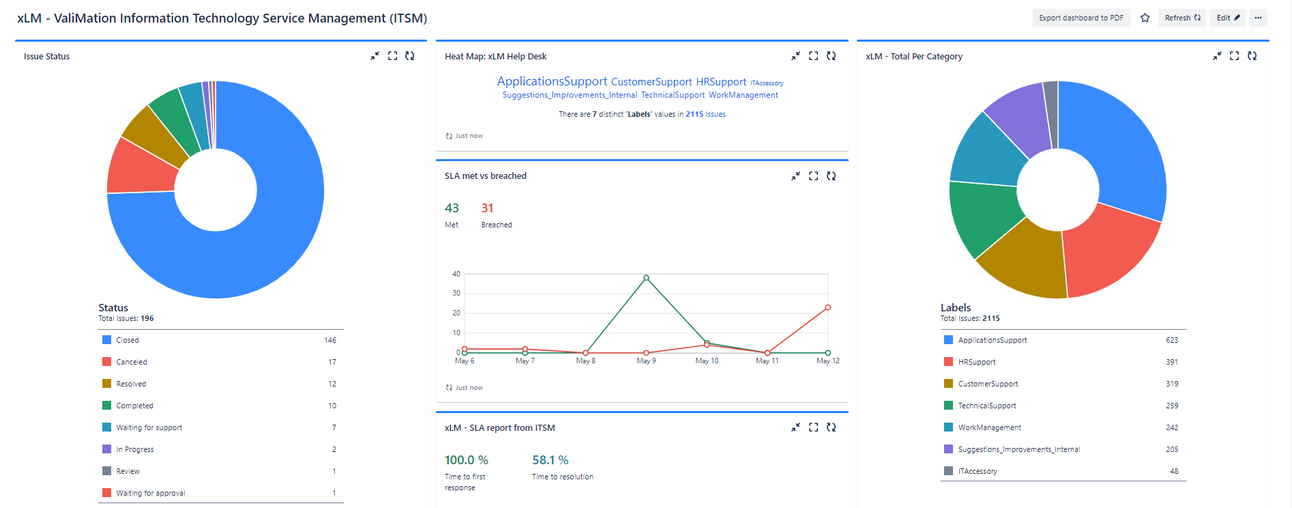Refresh the Issue Status gadget
Image resolution: width=1292 pixels, height=508 pixels.
410,56
